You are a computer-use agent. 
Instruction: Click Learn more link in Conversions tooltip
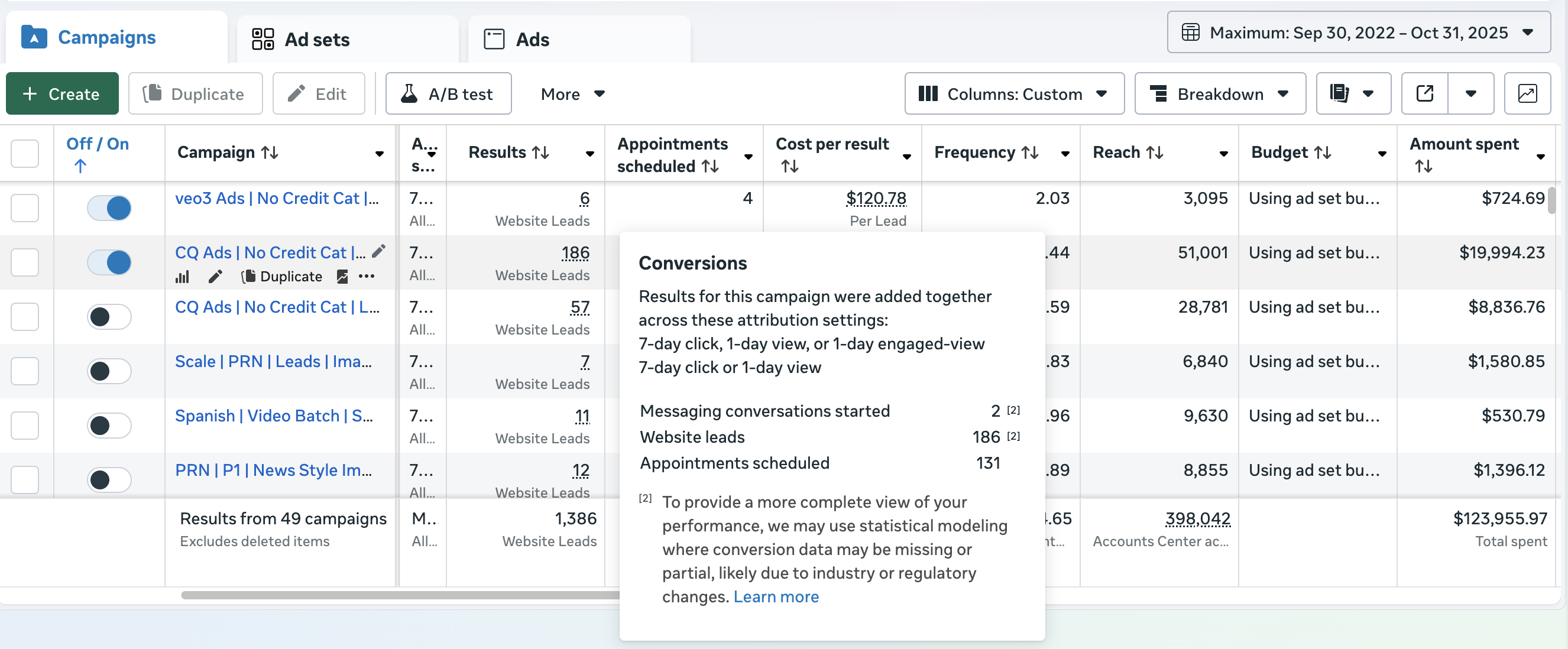(776, 597)
